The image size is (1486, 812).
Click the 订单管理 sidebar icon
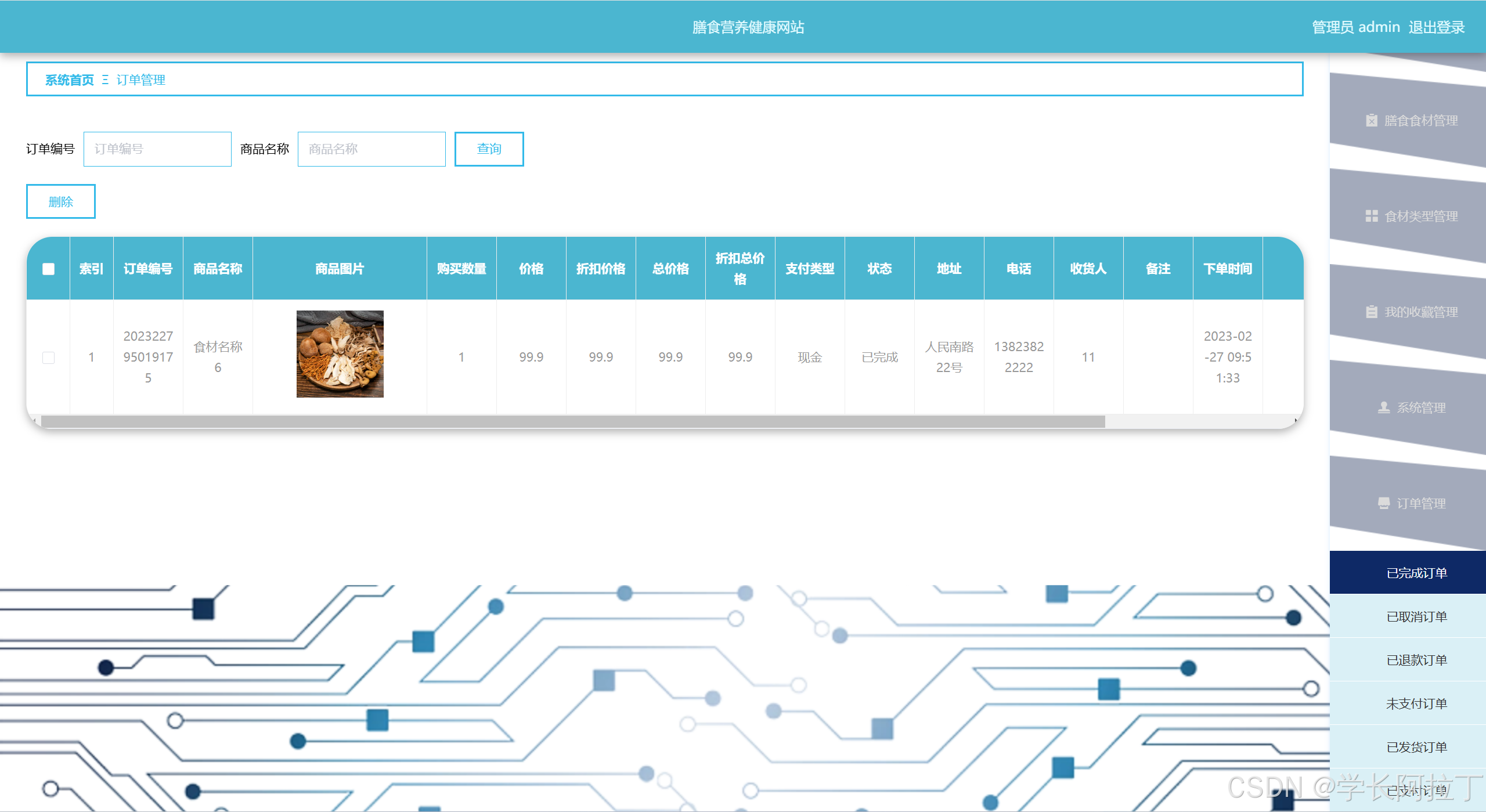coord(1384,503)
